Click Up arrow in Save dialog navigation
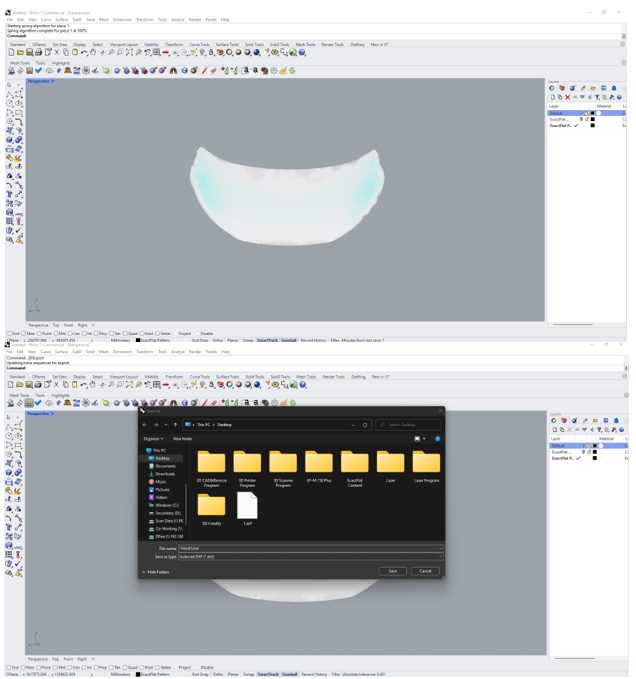Screen dimensions: 636x679 coord(175,425)
